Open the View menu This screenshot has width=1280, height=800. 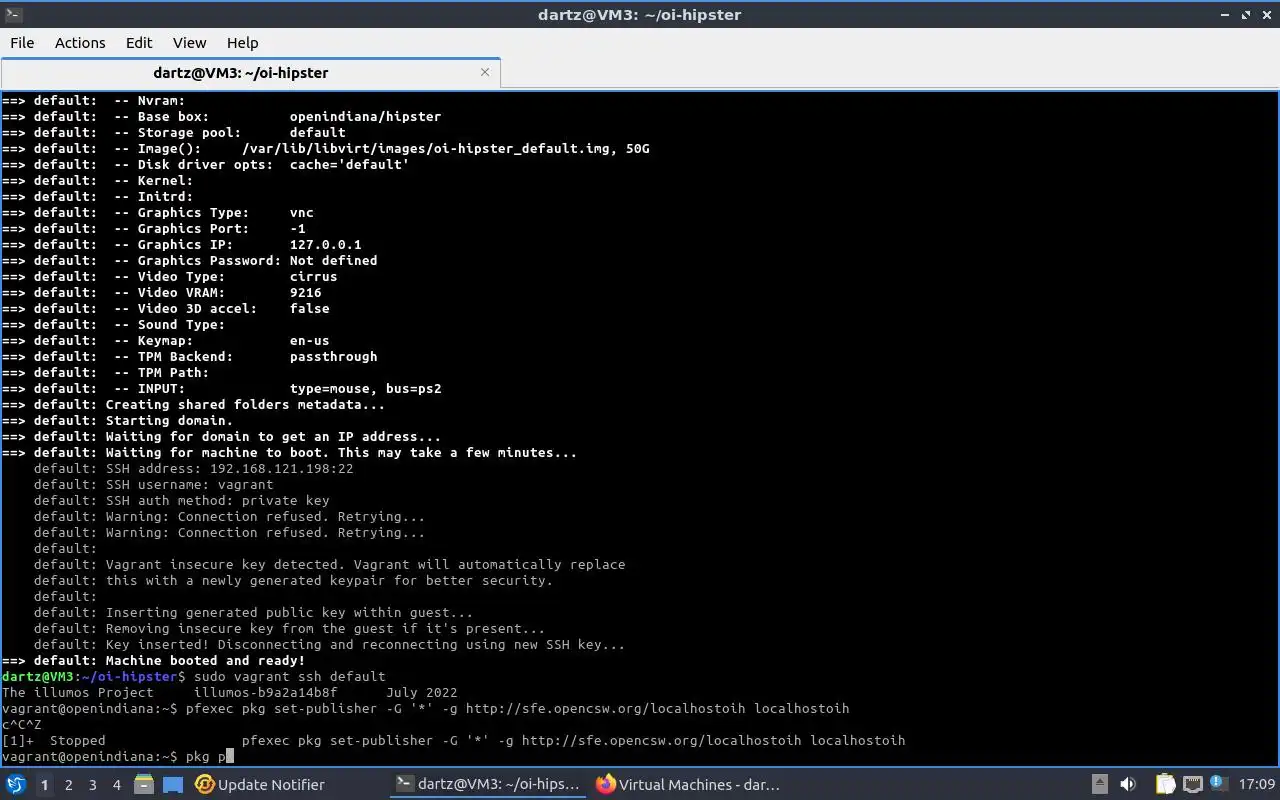189,43
